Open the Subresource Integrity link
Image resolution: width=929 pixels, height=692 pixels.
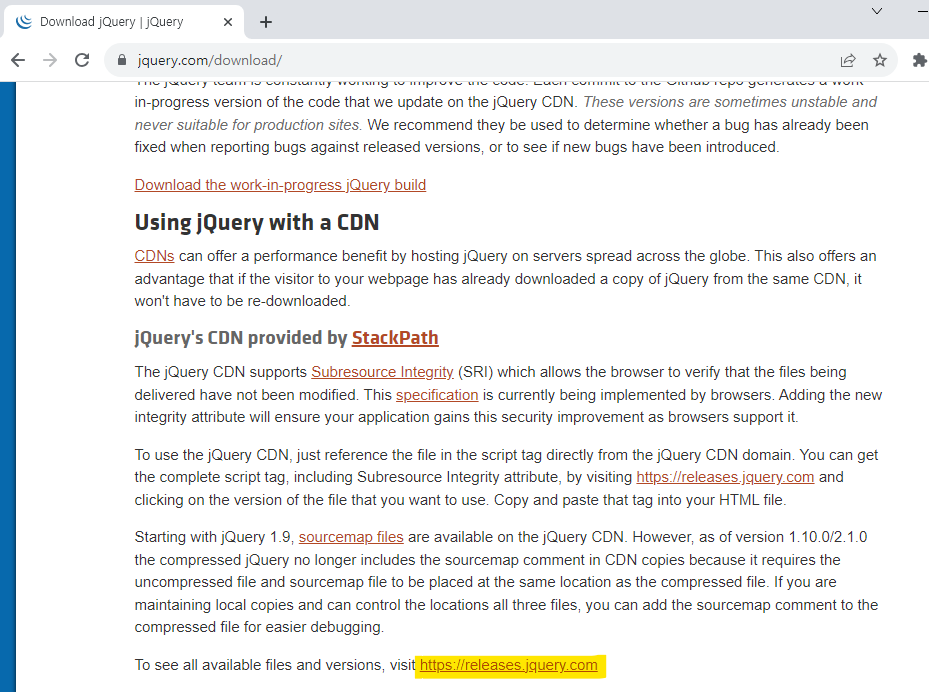[x=382, y=372]
